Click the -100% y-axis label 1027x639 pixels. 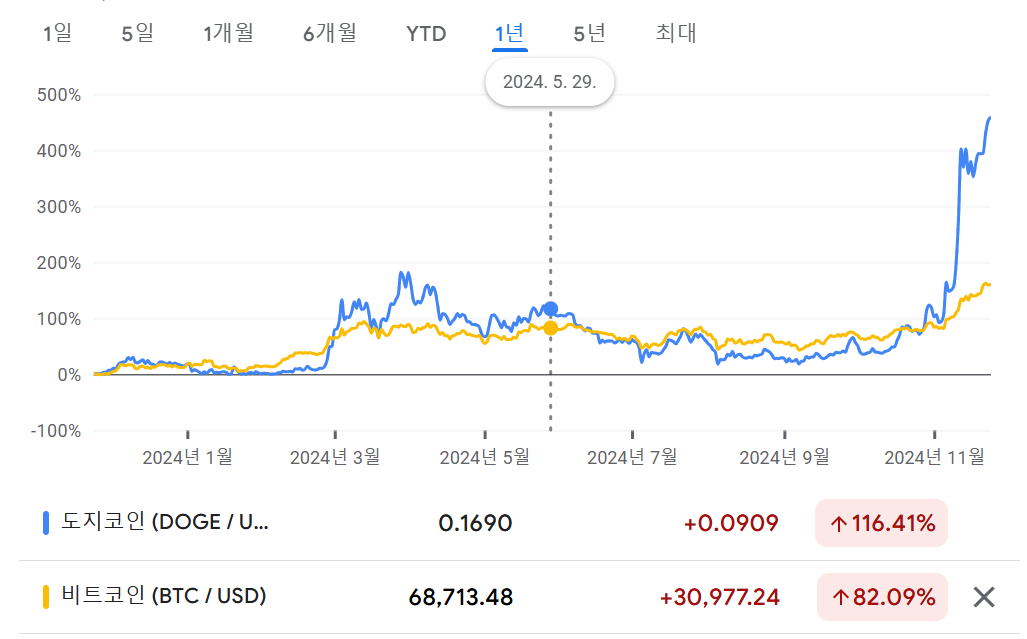pos(56,431)
